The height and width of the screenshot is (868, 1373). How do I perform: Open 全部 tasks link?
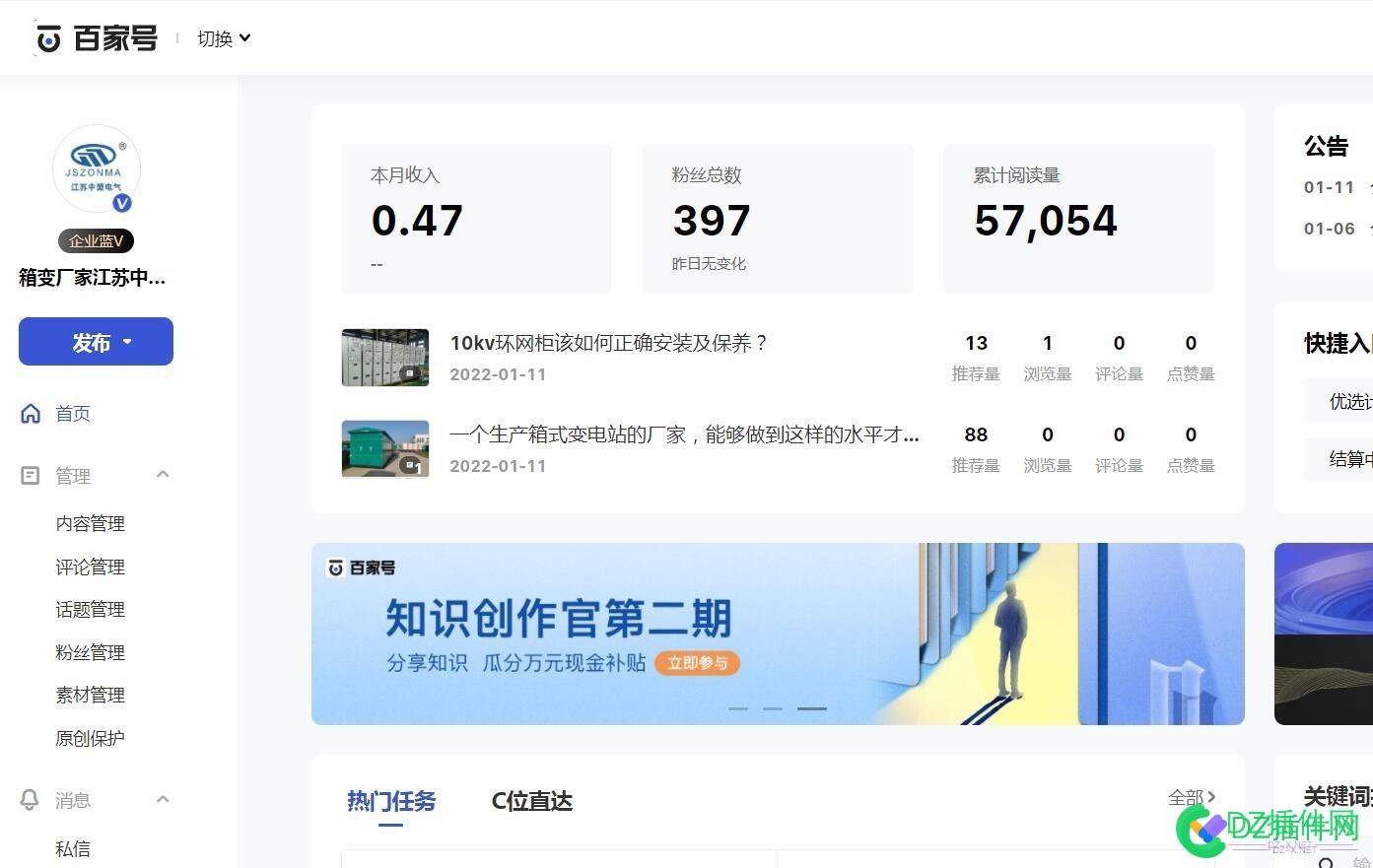[x=1192, y=797]
